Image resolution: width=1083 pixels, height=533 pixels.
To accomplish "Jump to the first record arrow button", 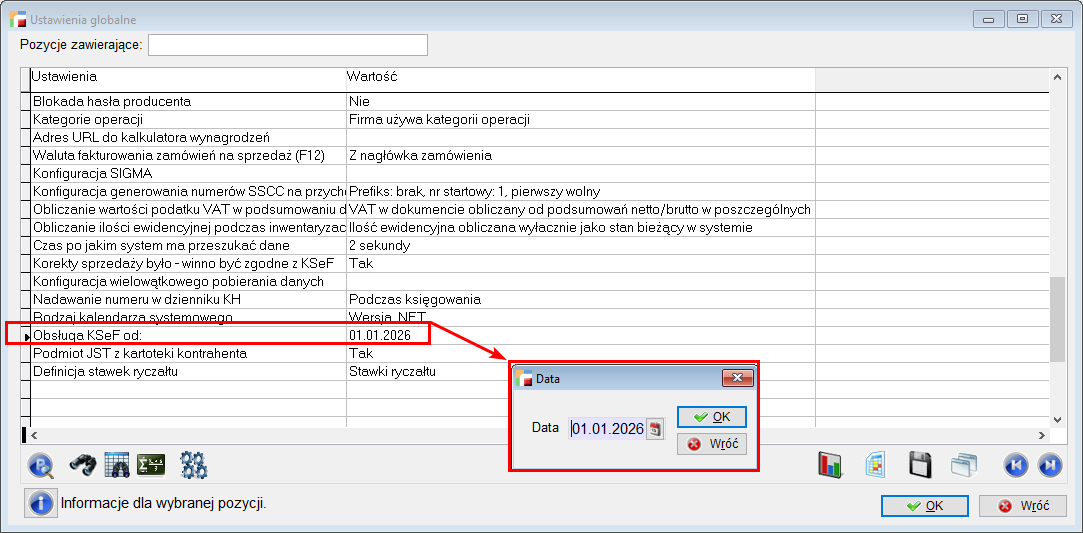I will [x=1016, y=465].
